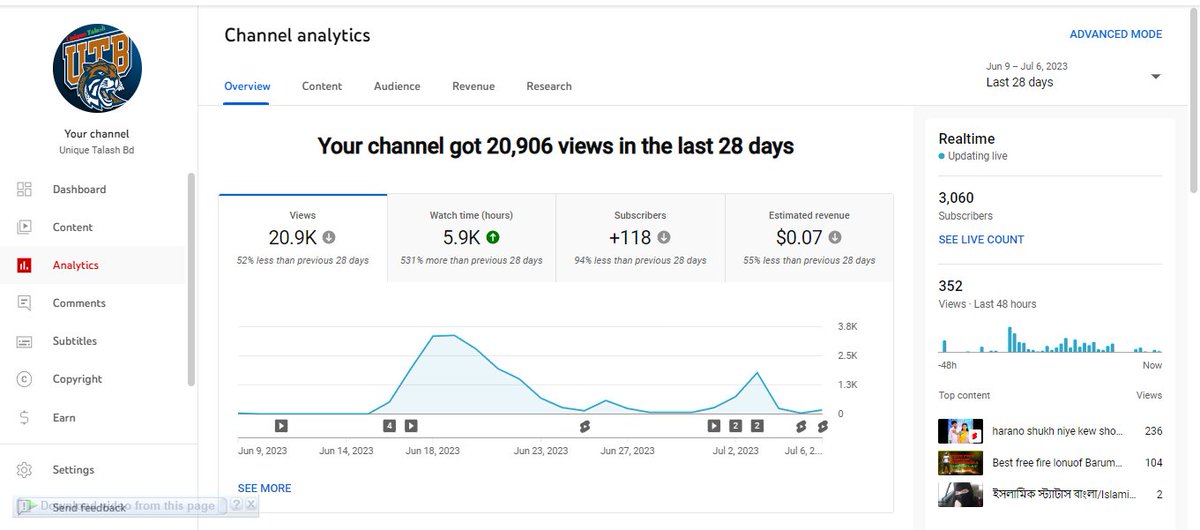Click the down-arrow trend icon next to $0.07
This screenshot has width=1200, height=530.
(x=835, y=238)
